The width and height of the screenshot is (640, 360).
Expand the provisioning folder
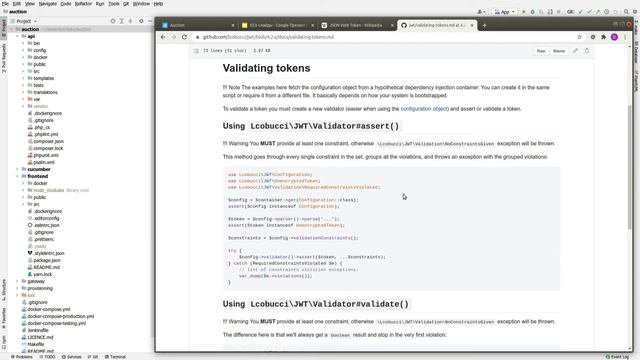coord(18,288)
